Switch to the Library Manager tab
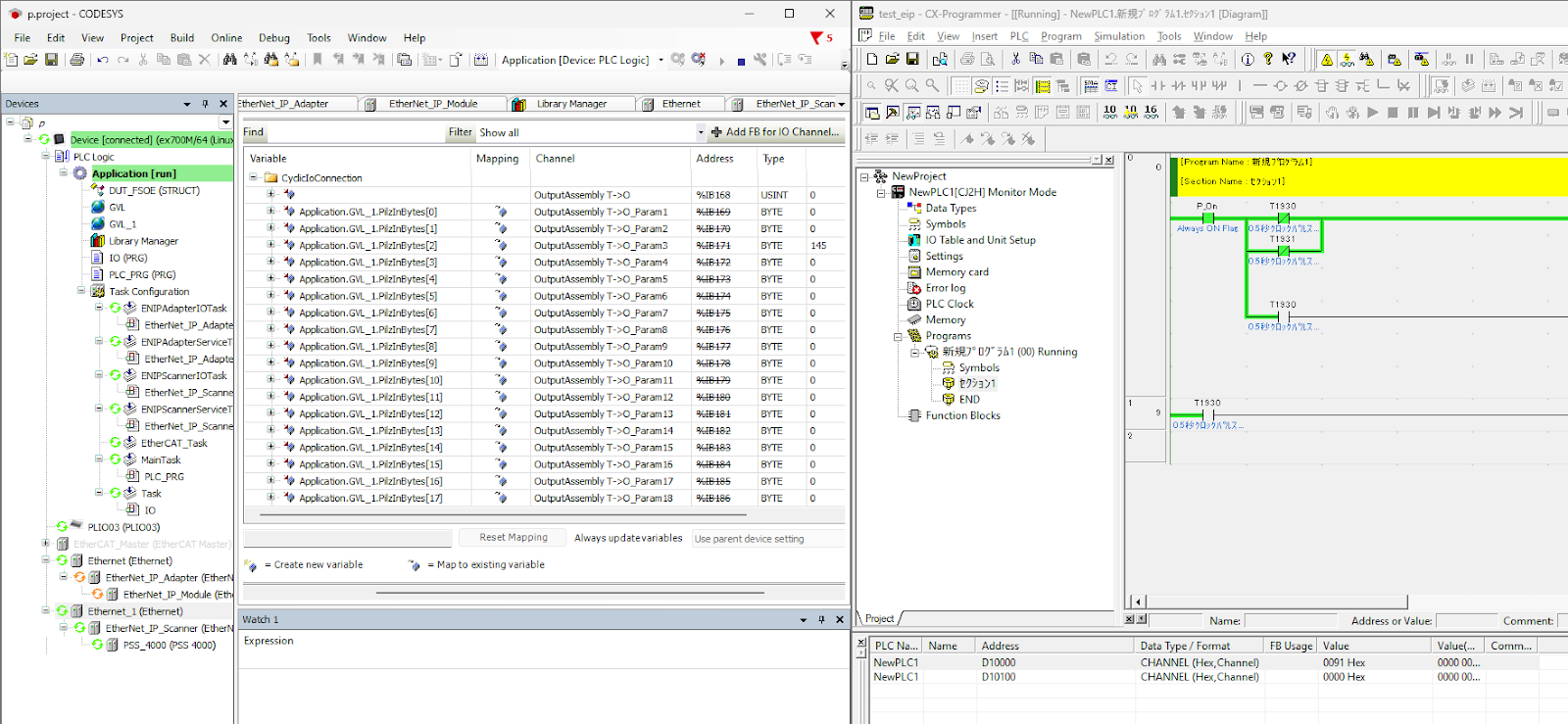1568x724 pixels. point(571,104)
